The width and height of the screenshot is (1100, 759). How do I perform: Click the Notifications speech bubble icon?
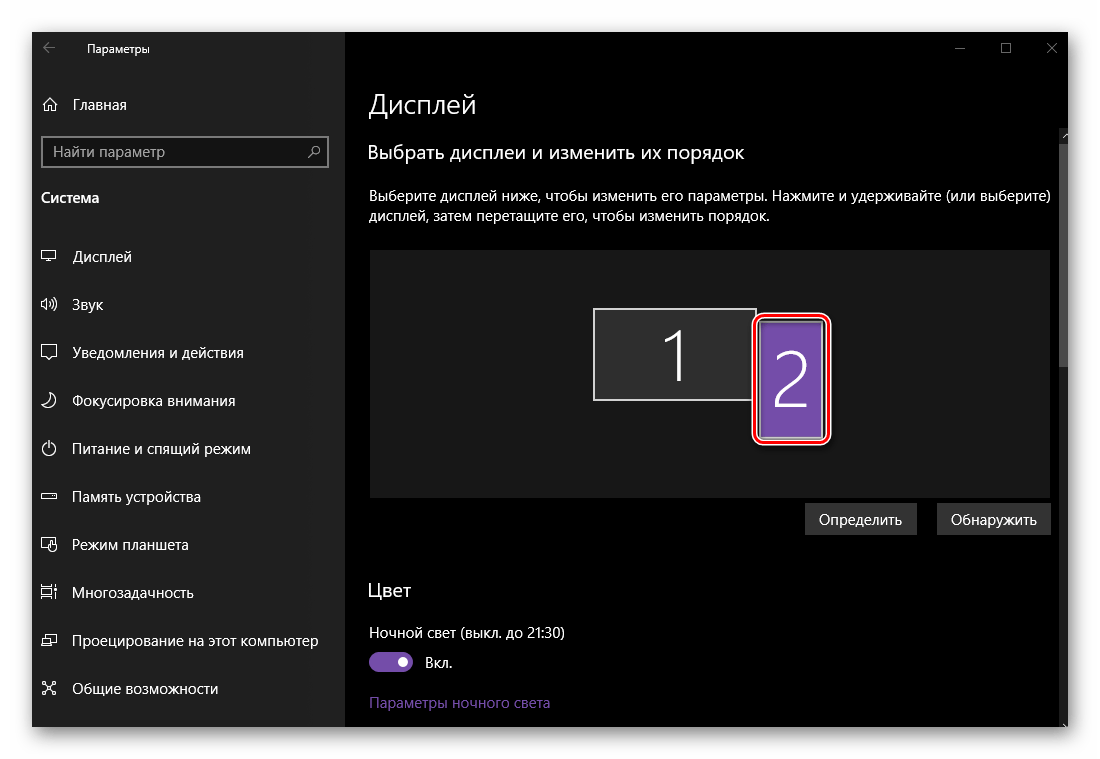(48, 352)
